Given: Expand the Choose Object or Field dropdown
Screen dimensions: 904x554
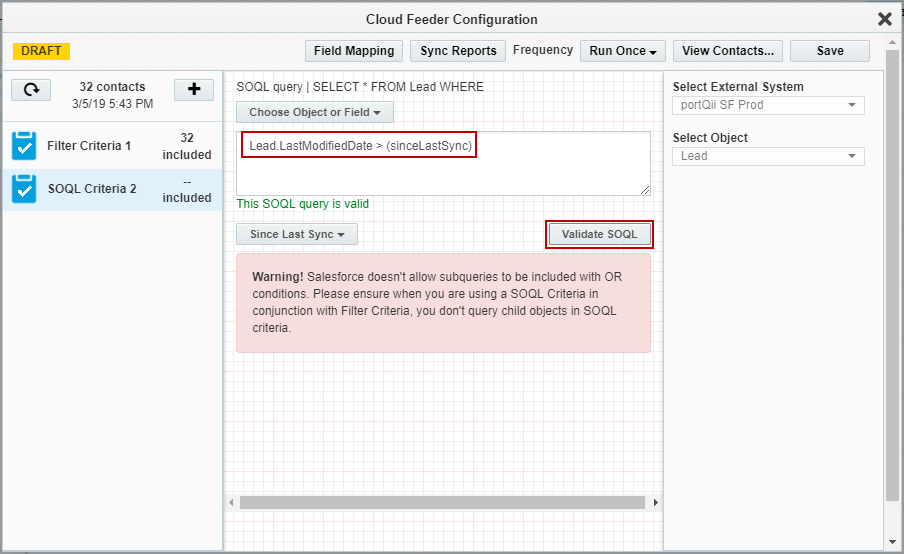Looking at the screenshot, I should (315, 112).
